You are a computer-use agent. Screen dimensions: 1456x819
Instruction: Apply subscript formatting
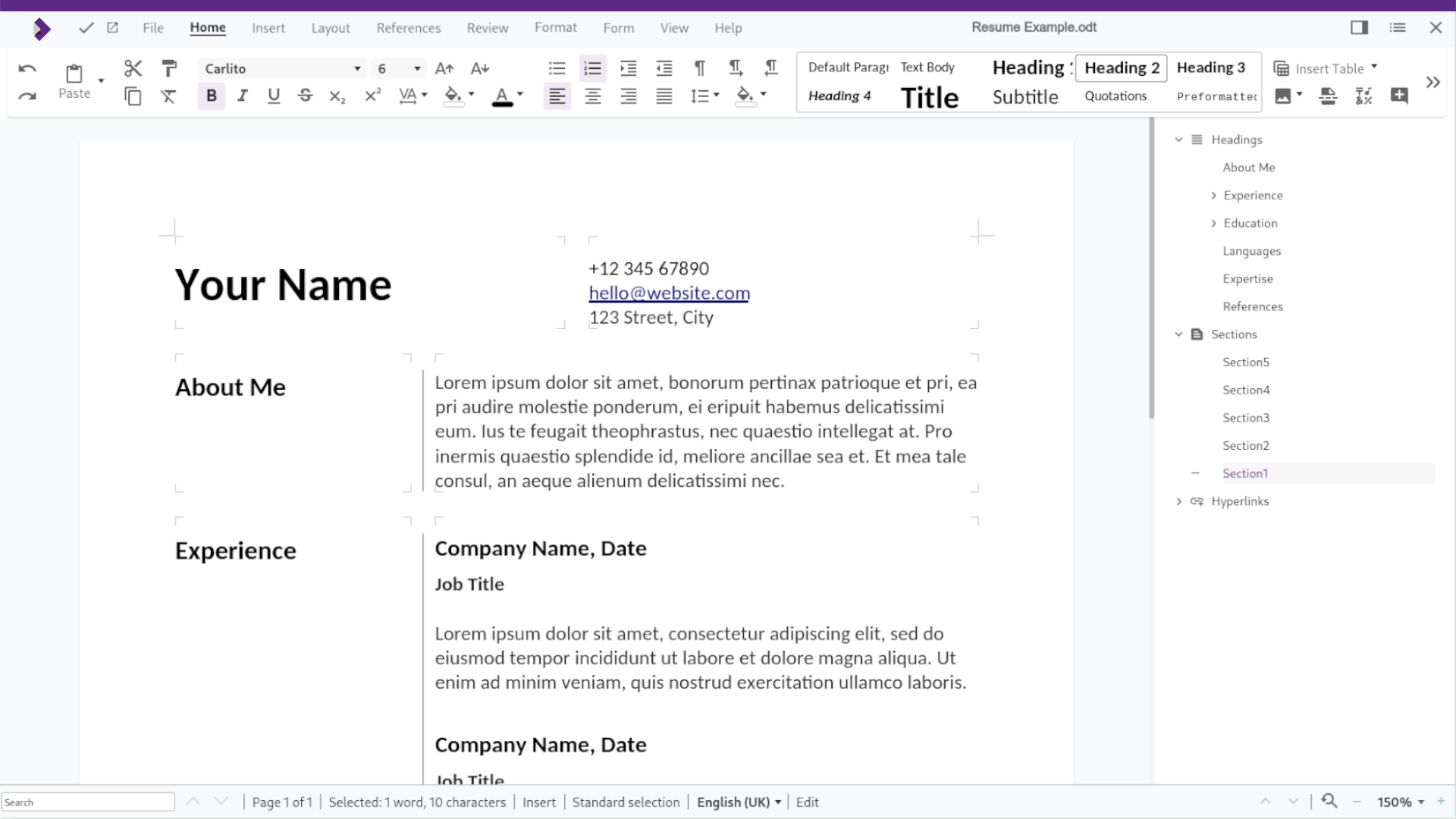pos(337,96)
